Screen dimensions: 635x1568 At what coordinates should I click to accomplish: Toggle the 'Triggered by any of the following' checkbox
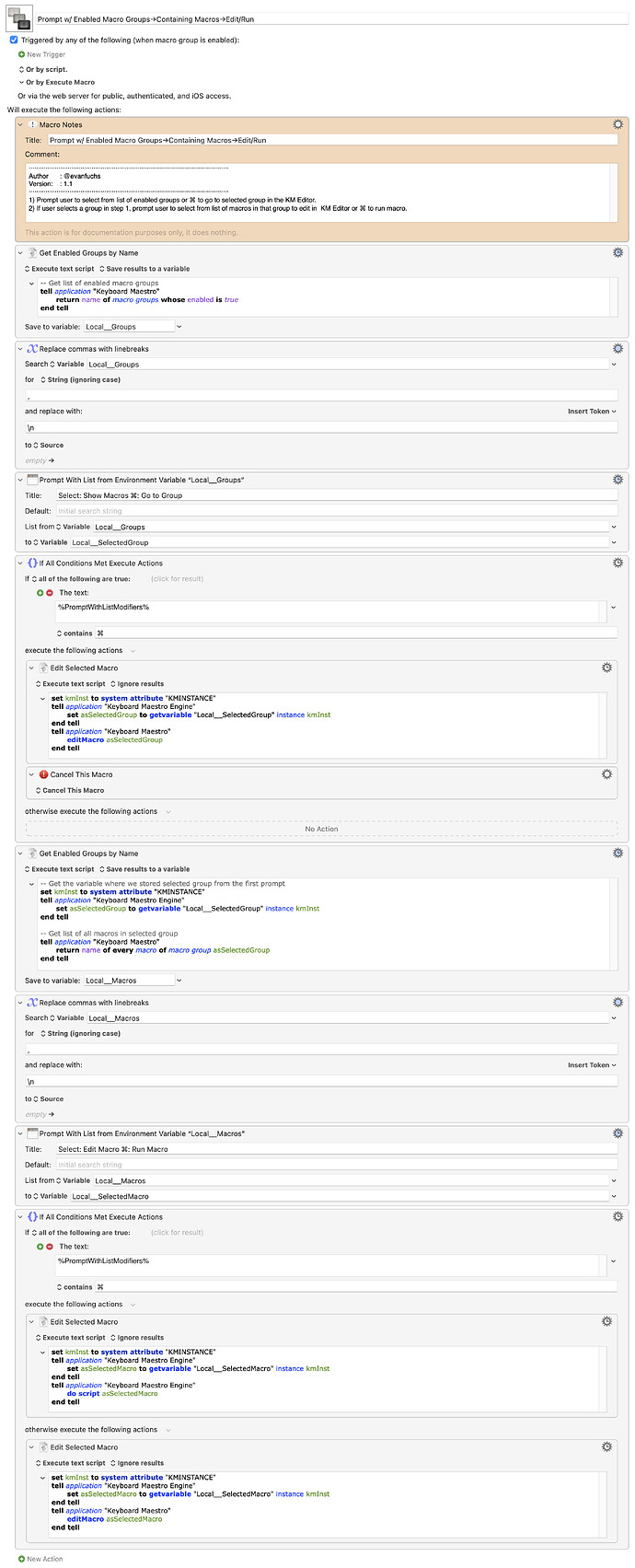pos(13,41)
